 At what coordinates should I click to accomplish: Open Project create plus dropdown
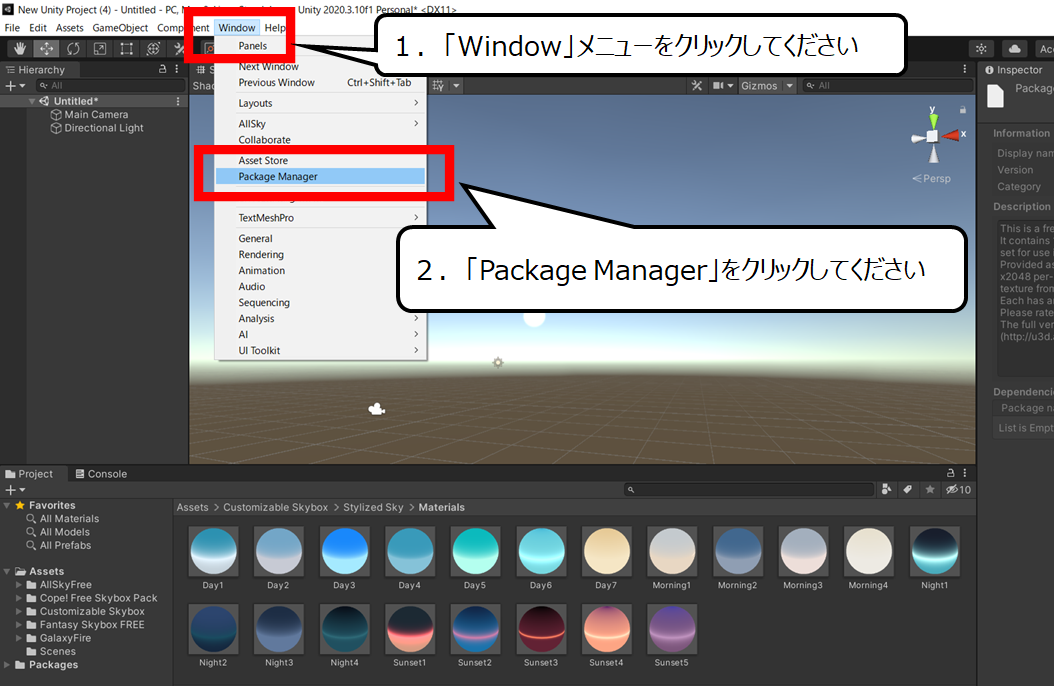point(15,490)
